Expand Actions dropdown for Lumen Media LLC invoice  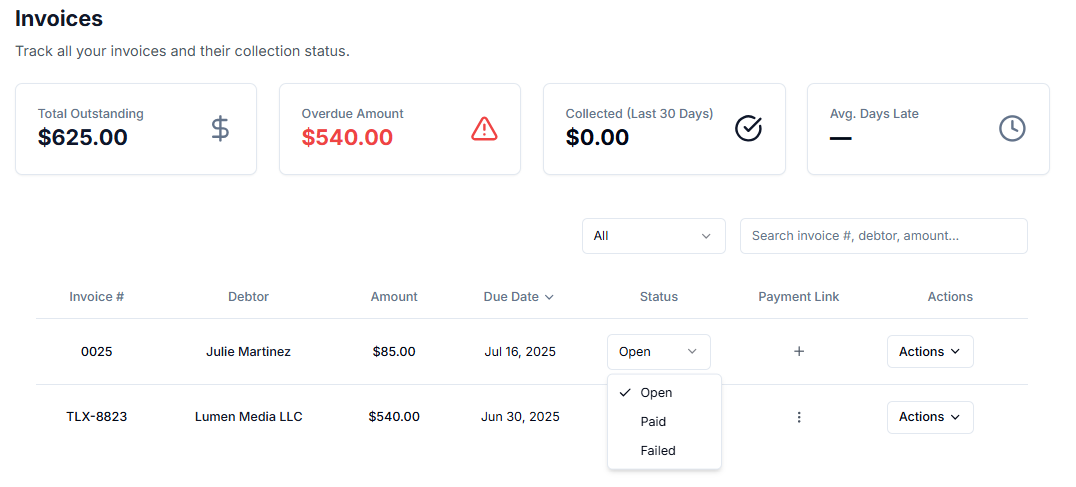pyautogui.click(x=929, y=417)
